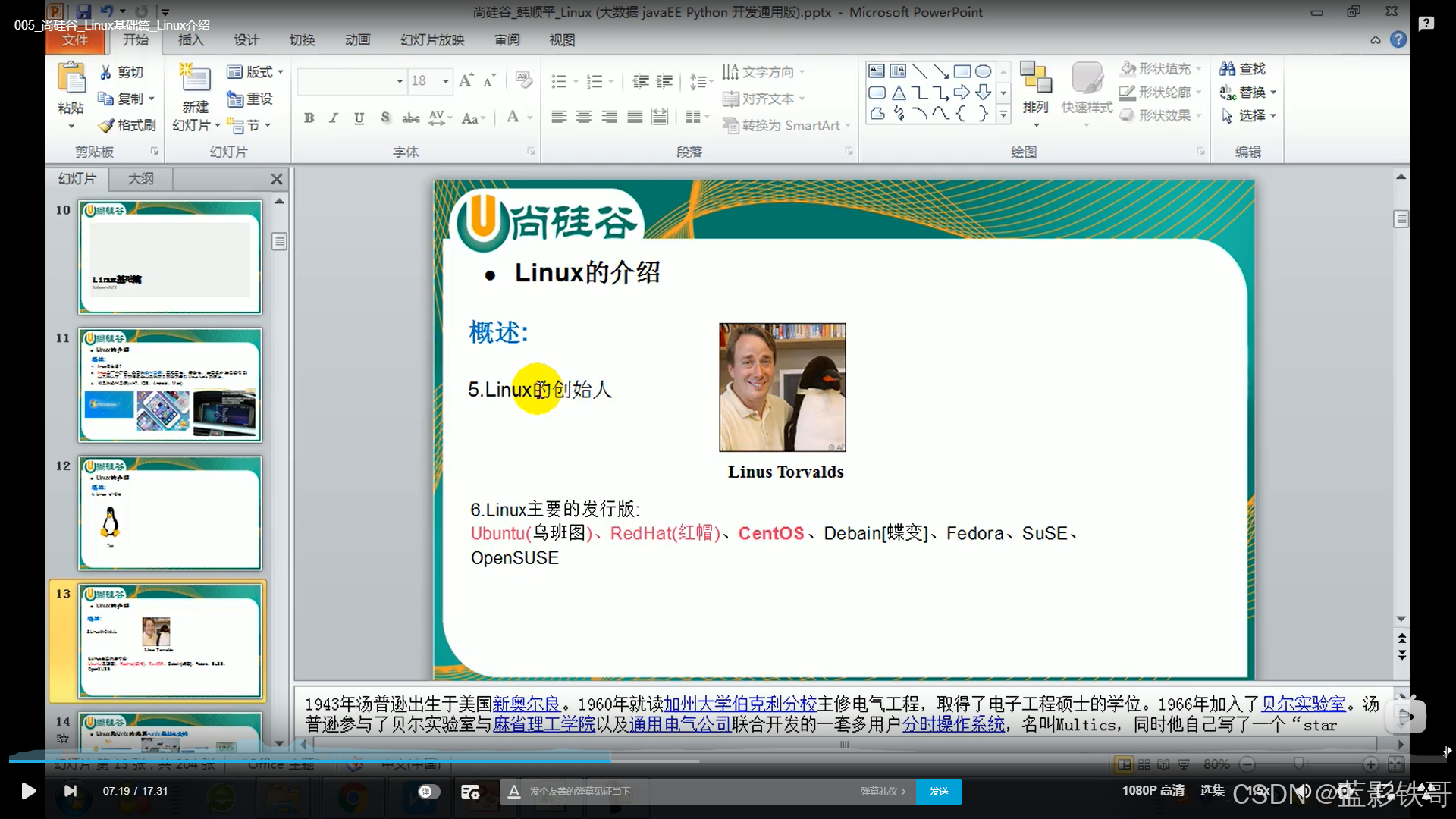Screen dimensions: 1456x819
Task: Toggle the danmaku switch in video player
Action: click(x=428, y=791)
